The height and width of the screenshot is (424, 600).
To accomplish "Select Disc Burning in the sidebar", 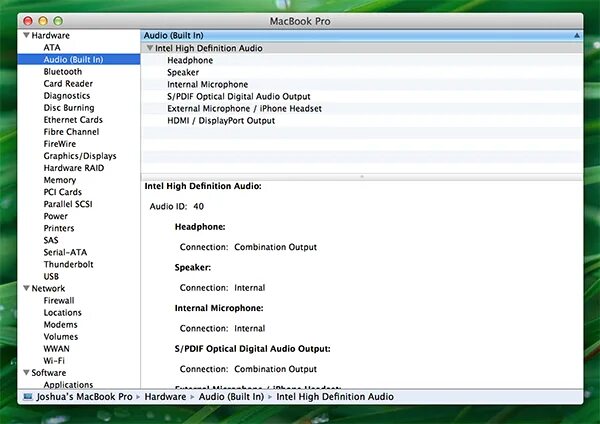I will [x=69, y=108].
